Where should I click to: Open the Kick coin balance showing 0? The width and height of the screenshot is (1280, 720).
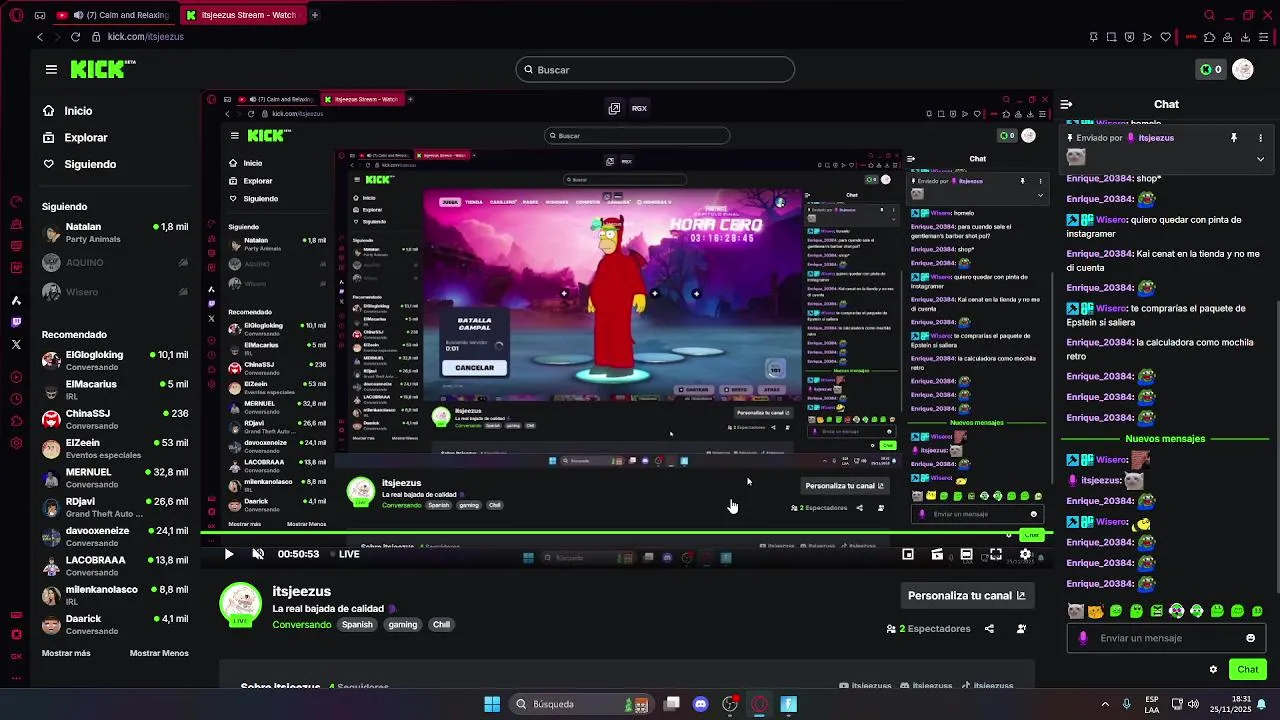[x=1211, y=69]
